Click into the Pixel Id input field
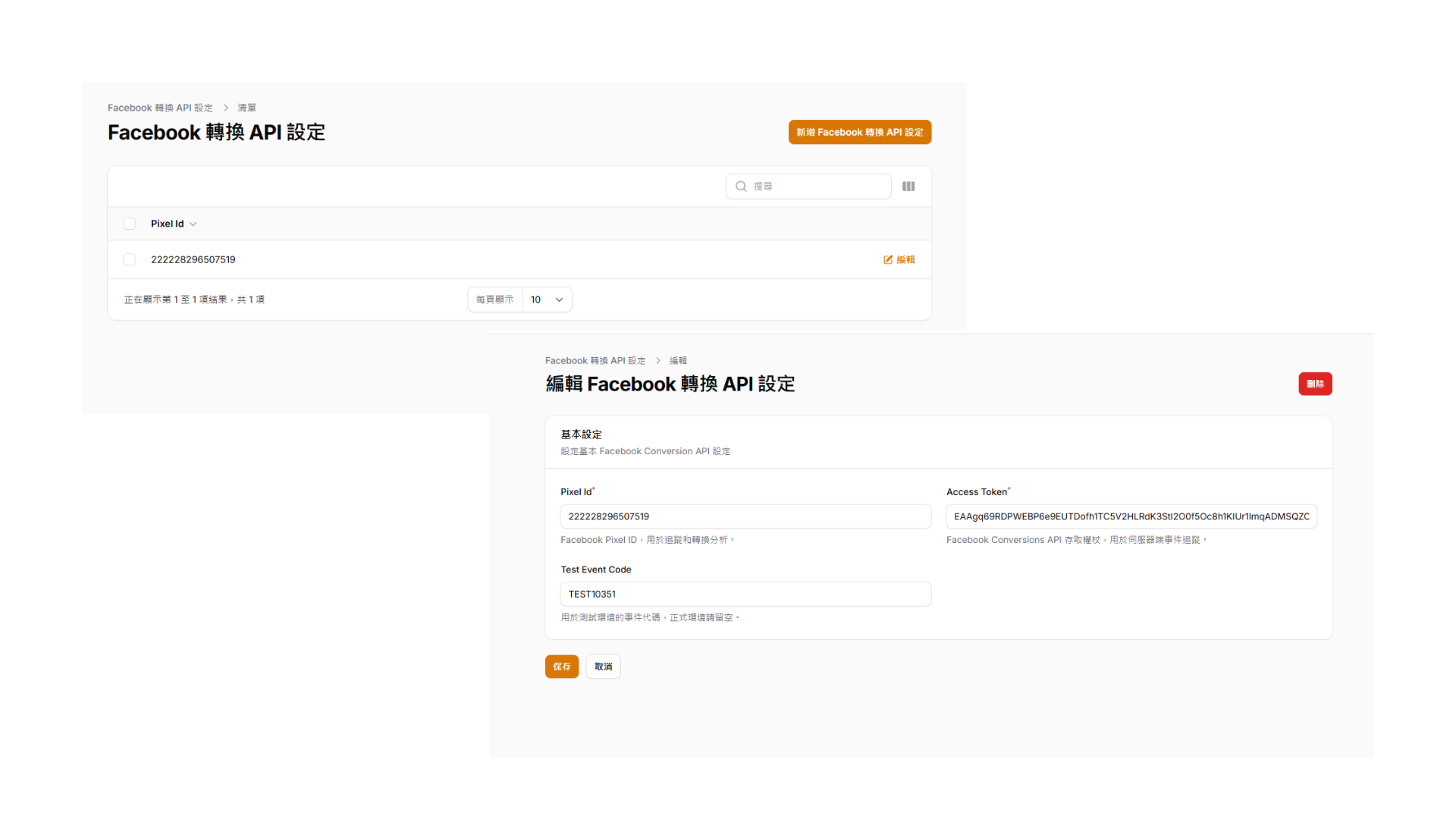 click(x=745, y=516)
